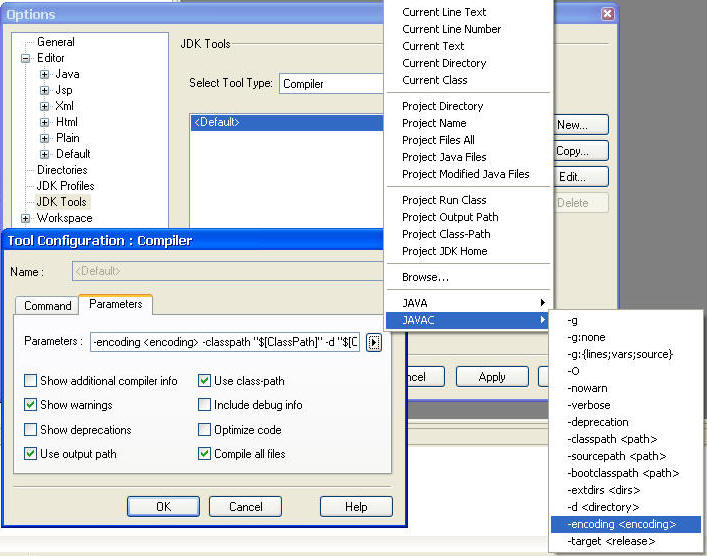
Task: Click OK in Tool Configuration dialog
Action: [163, 507]
